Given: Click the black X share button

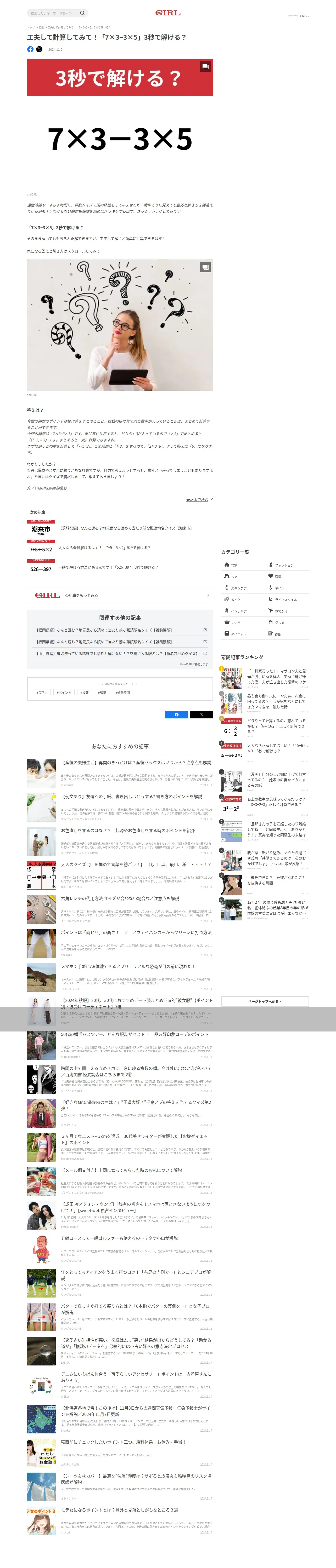Looking at the screenshot, I should tap(201, 714).
